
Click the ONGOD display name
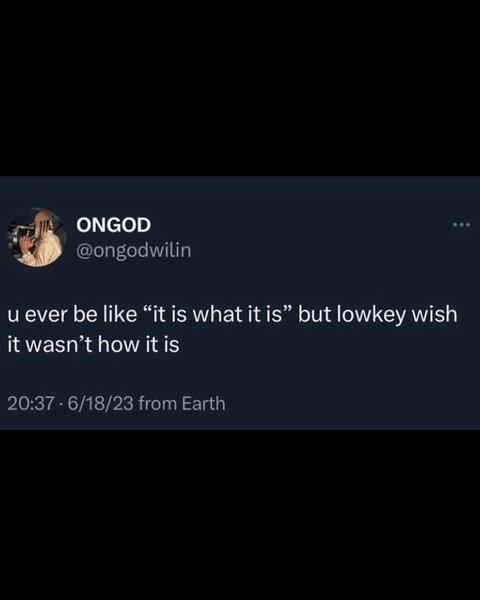pyautogui.click(x=113, y=225)
